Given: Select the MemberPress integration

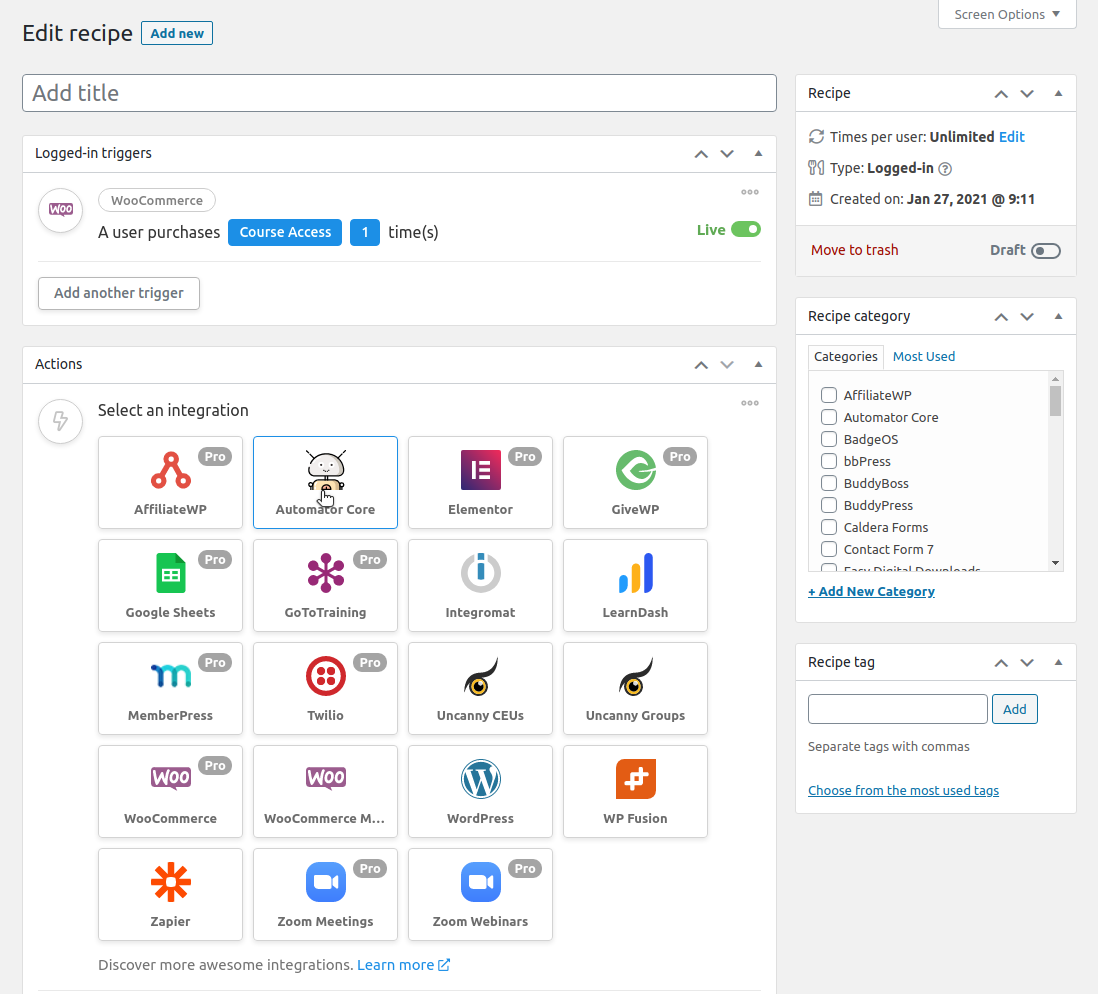Looking at the screenshot, I should [170, 689].
